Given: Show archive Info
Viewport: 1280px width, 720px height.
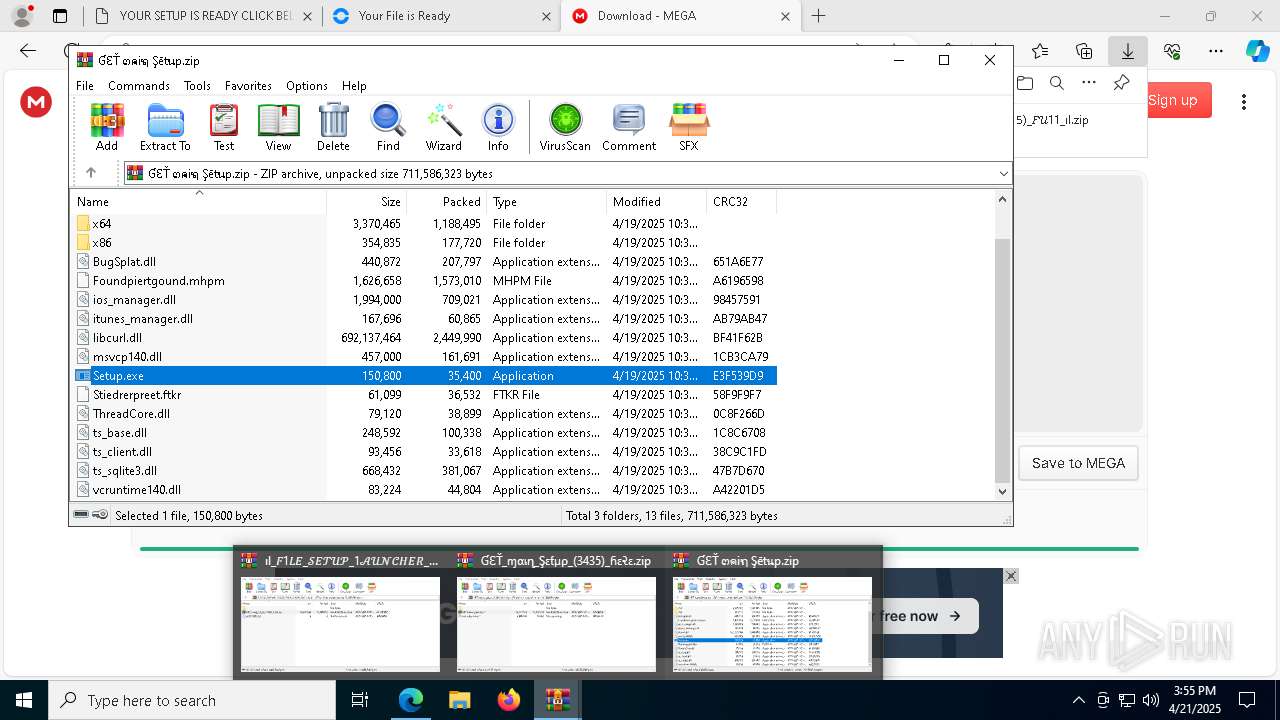Looking at the screenshot, I should pyautogui.click(x=498, y=127).
